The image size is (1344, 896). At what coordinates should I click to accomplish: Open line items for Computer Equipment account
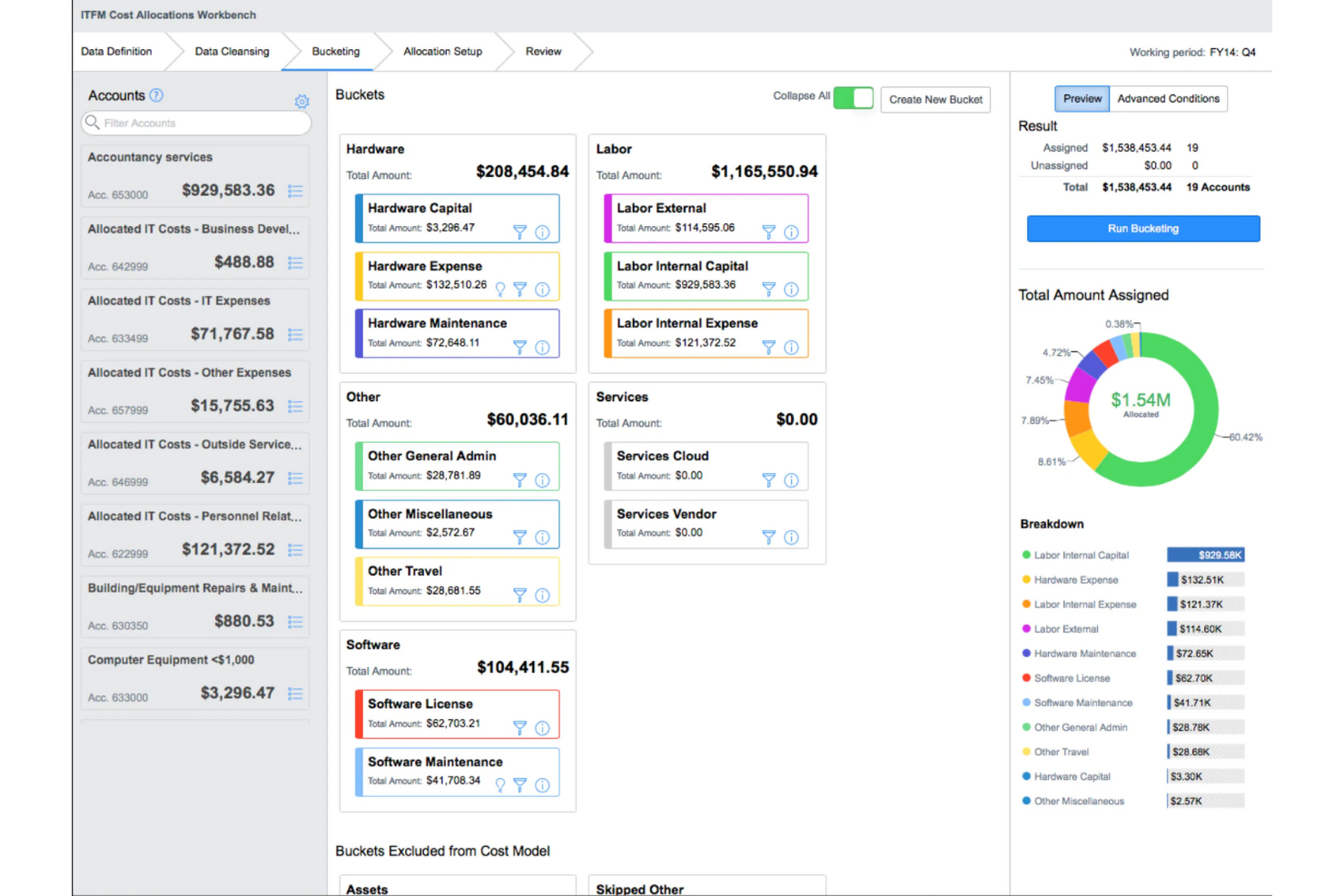coord(295,694)
